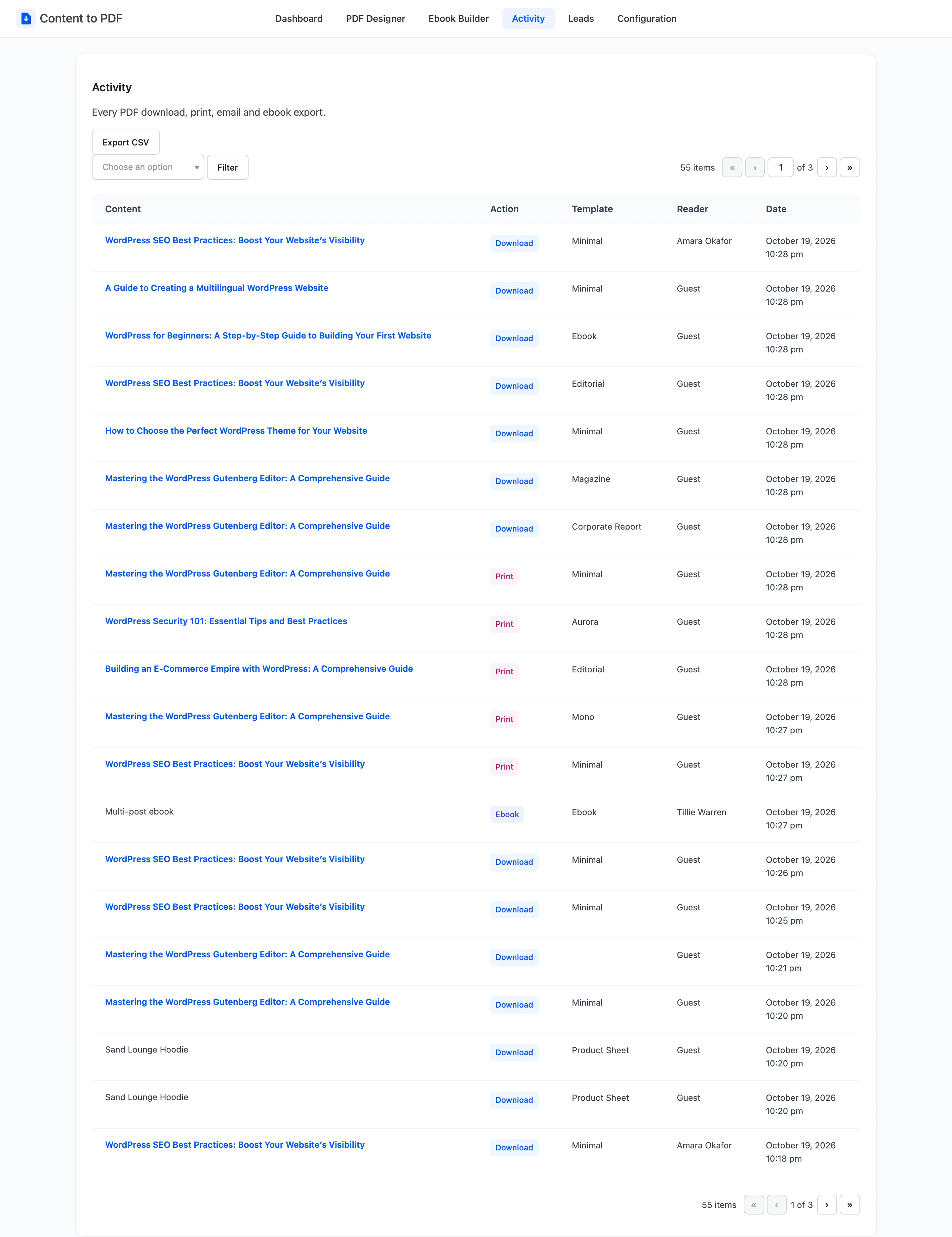
Task: Go to the Leads tab
Action: click(x=581, y=19)
